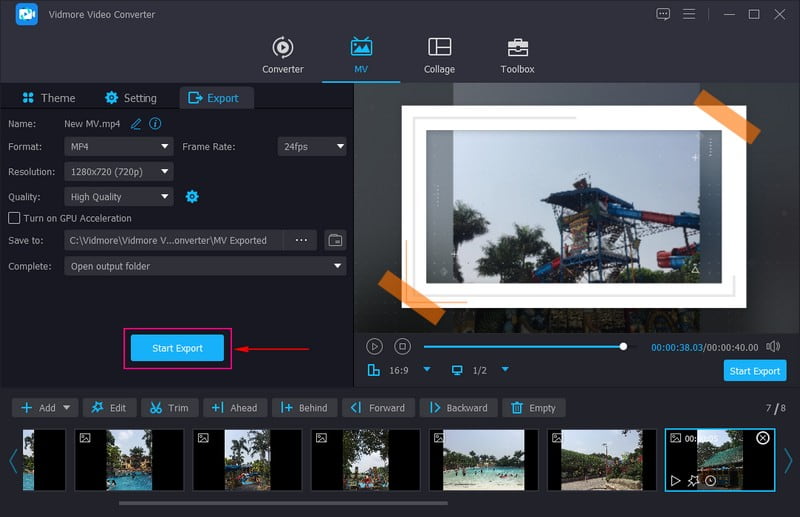The height and width of the screenshot is (517, 800).
Task: Click the open folder icon beside save path
Action: [x=335, y=240]
